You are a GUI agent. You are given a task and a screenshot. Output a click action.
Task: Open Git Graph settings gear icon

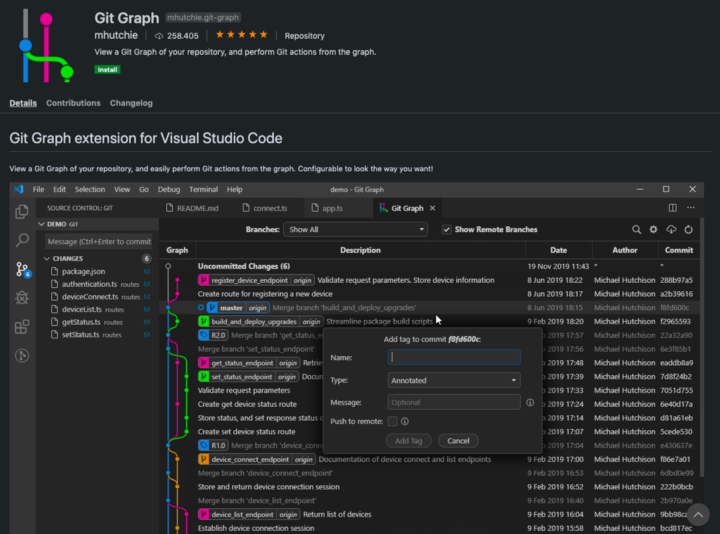(x=653, y=230)
